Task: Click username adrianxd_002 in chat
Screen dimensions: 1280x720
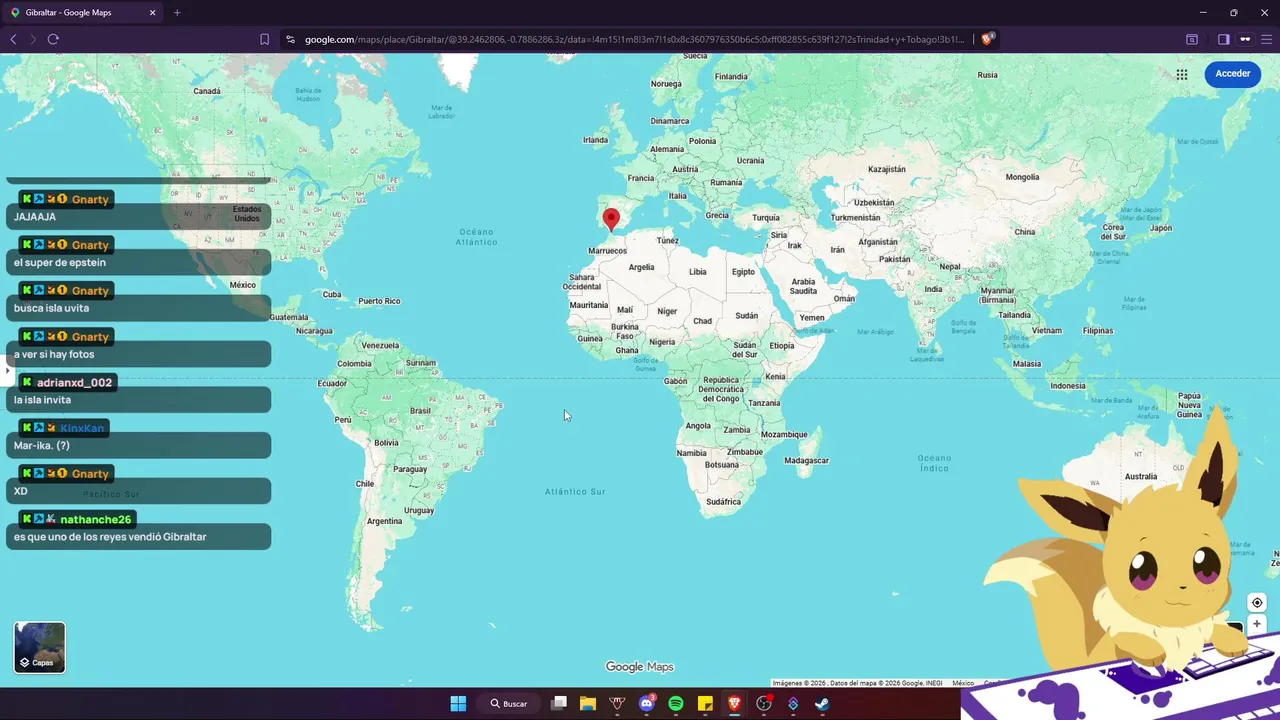Action: click(x=75, y=383)
